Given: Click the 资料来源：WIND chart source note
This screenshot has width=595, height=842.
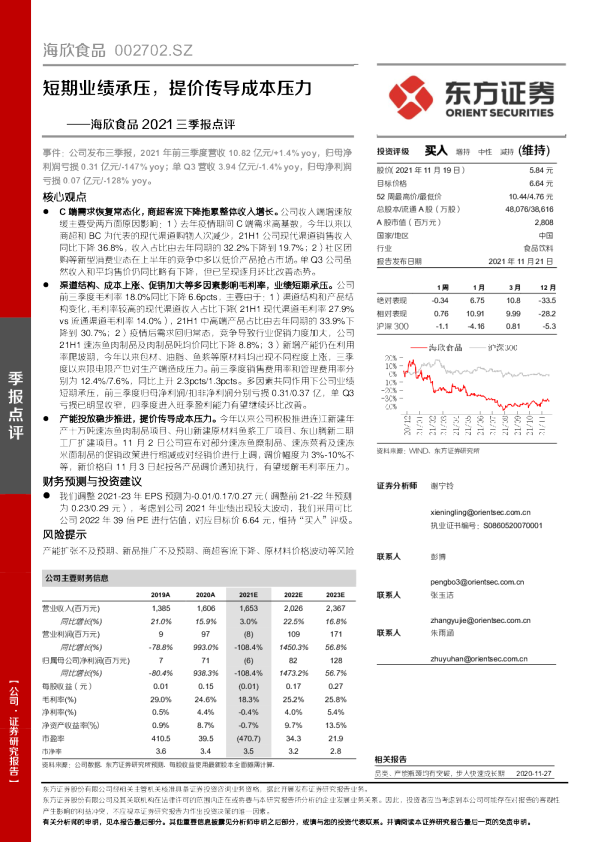Looking at the screenshot, I should pos(428,451).
